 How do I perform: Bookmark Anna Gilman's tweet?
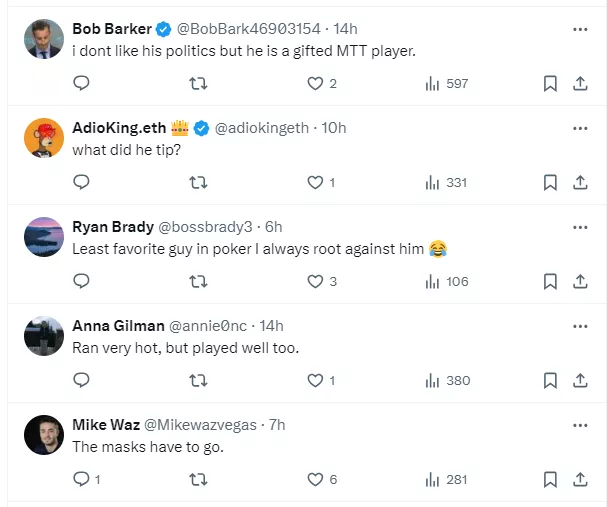click(x=550, y=381)
